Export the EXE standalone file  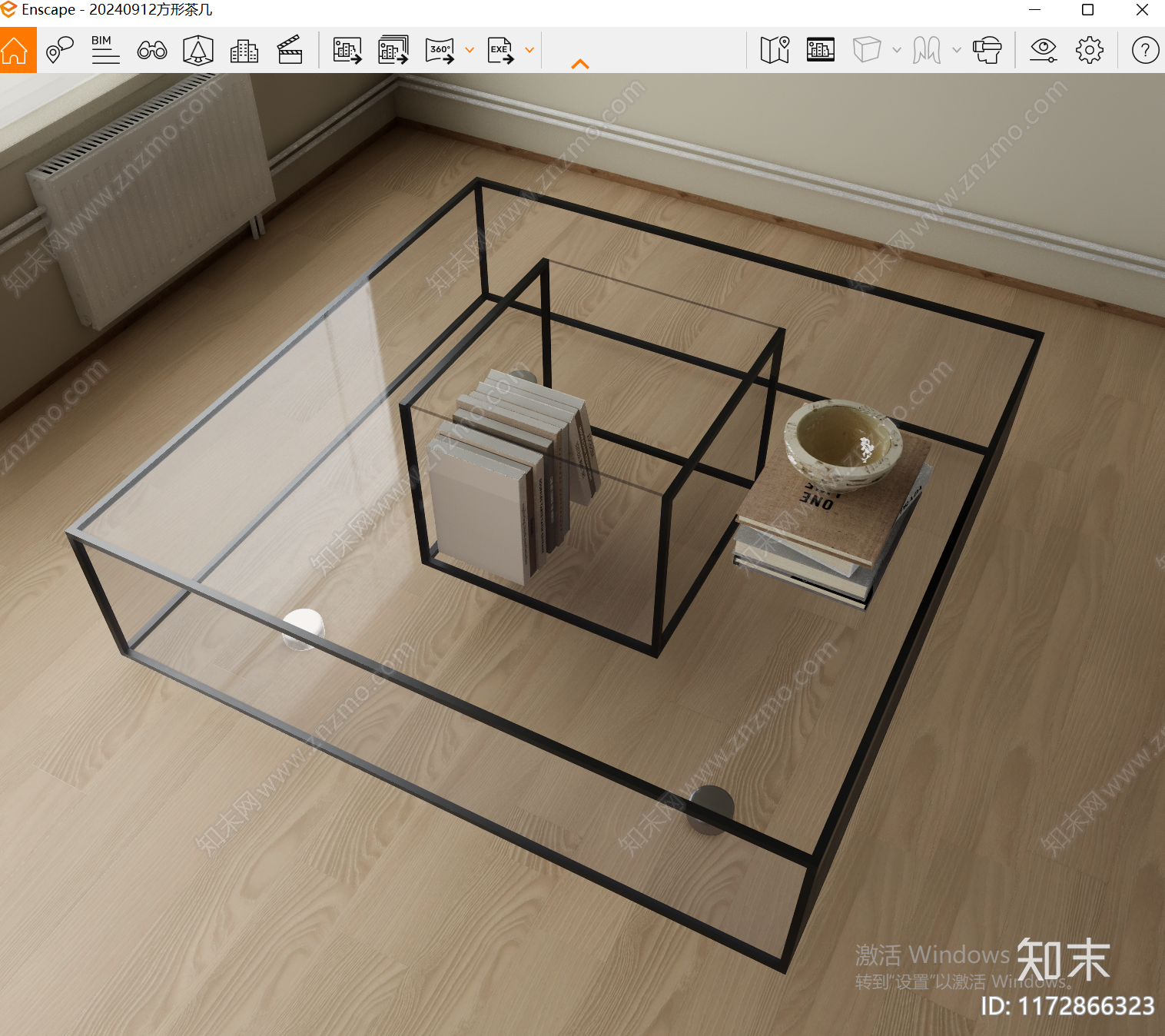(501, 51)
